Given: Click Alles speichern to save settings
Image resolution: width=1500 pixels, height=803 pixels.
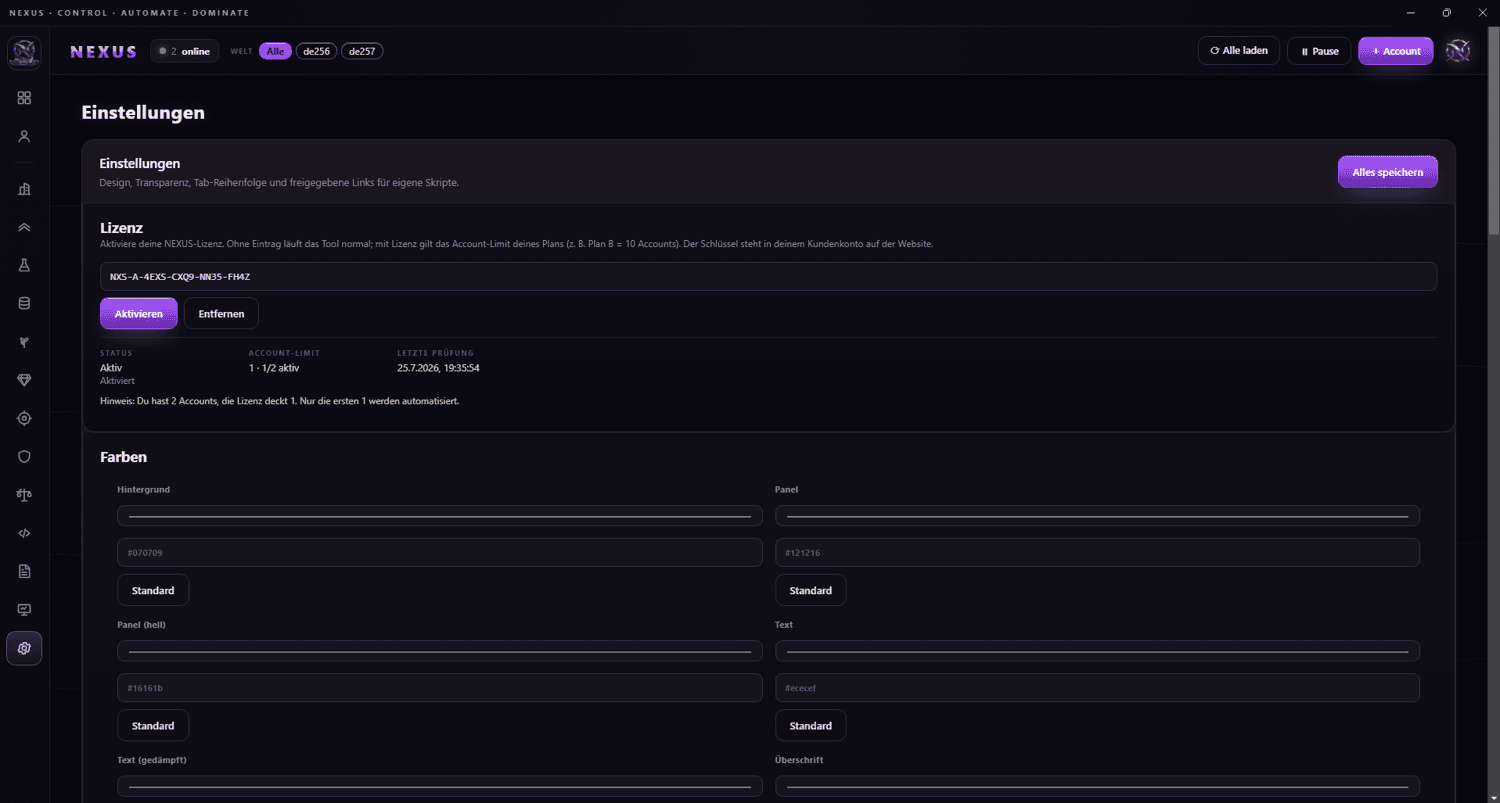Looking at the screenshot, I should pyautogui.click(x=1388, y=172).
